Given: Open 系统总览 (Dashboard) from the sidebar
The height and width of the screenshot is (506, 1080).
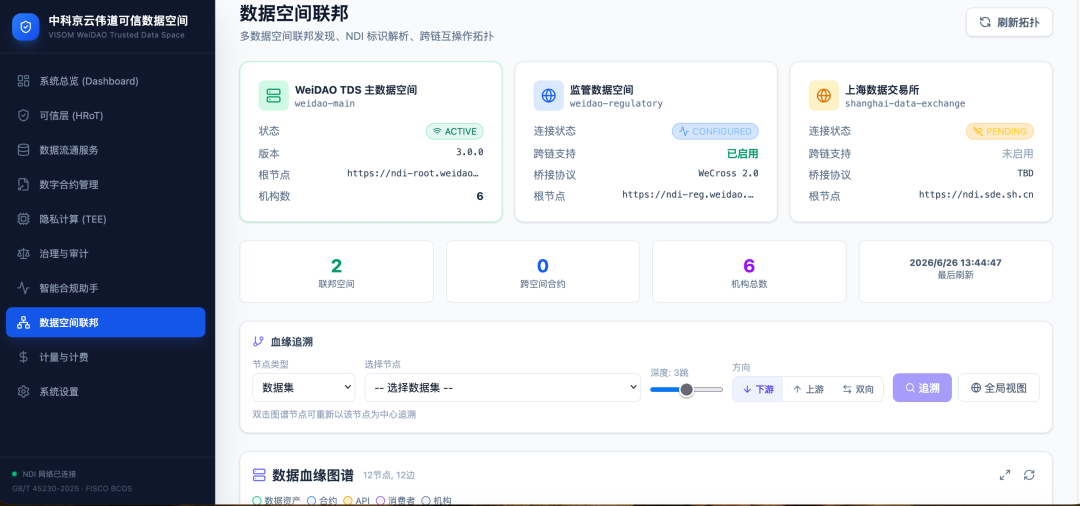Looking at the screenshot, I should point(105,81).
